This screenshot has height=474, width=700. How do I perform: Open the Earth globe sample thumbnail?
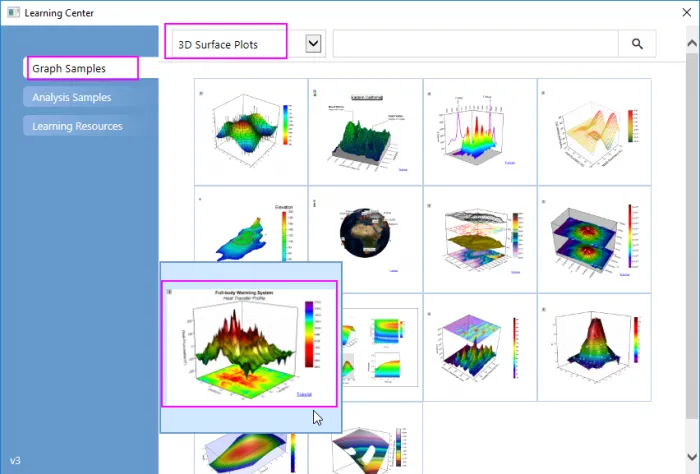tap(365, 239)
